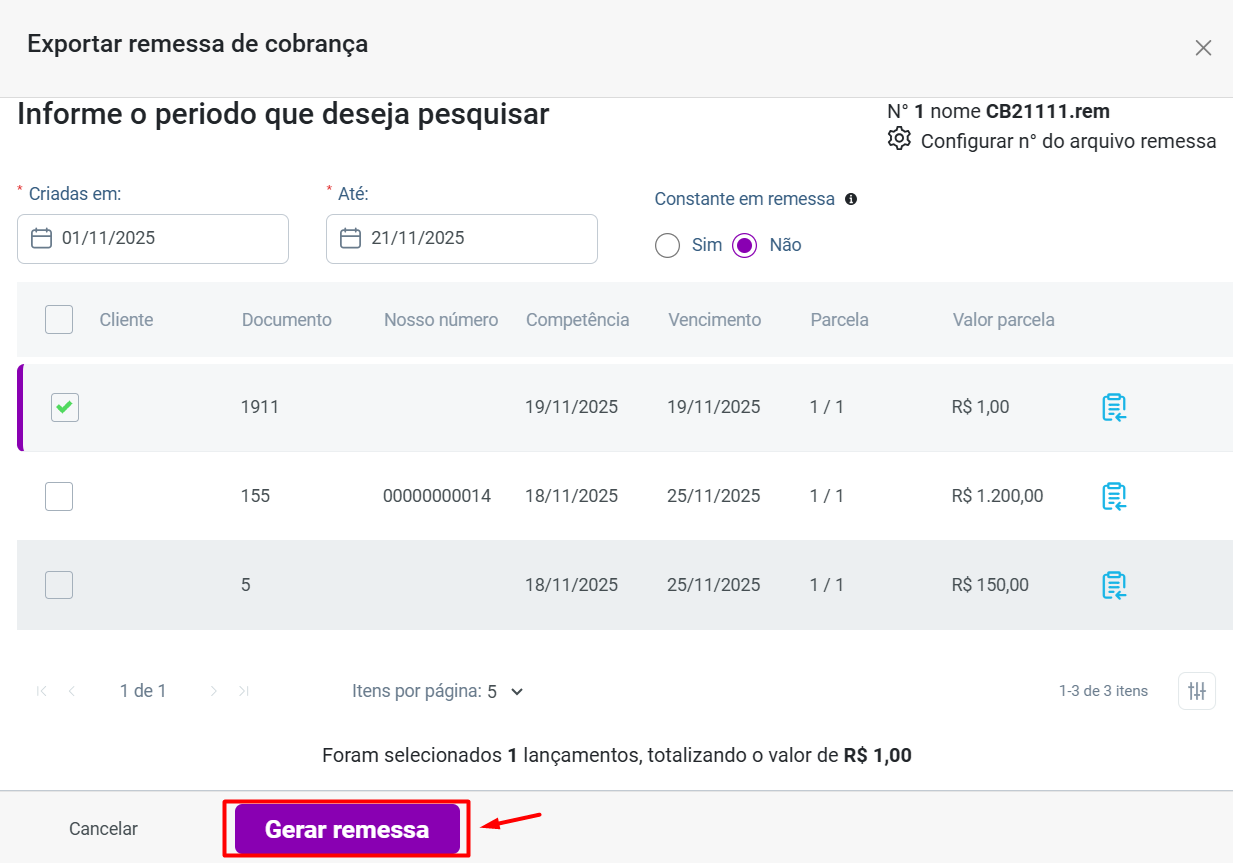Click the Criadas em date field 01/11/2025

[x=153, y=239]
